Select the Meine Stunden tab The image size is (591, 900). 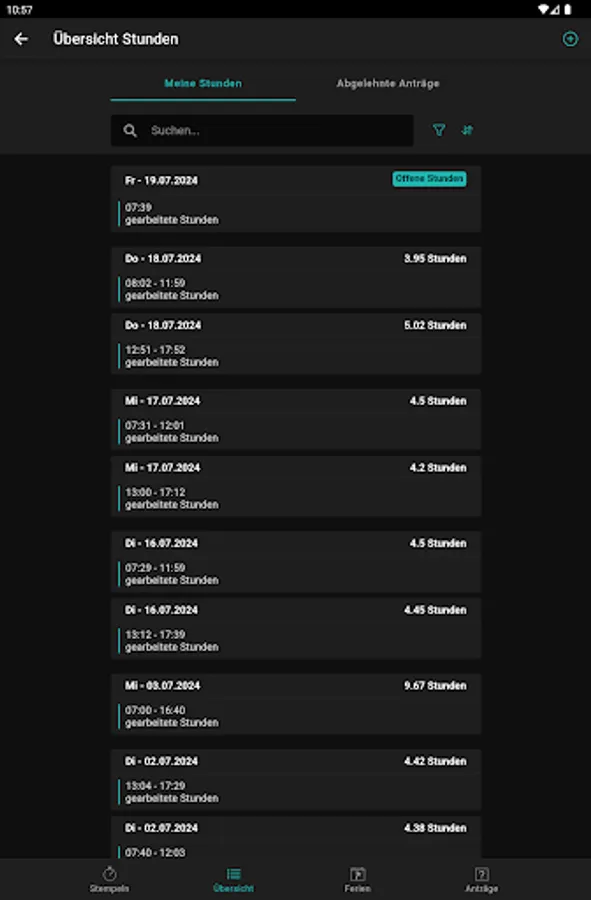pyautogui.click(x=205, y=84)
